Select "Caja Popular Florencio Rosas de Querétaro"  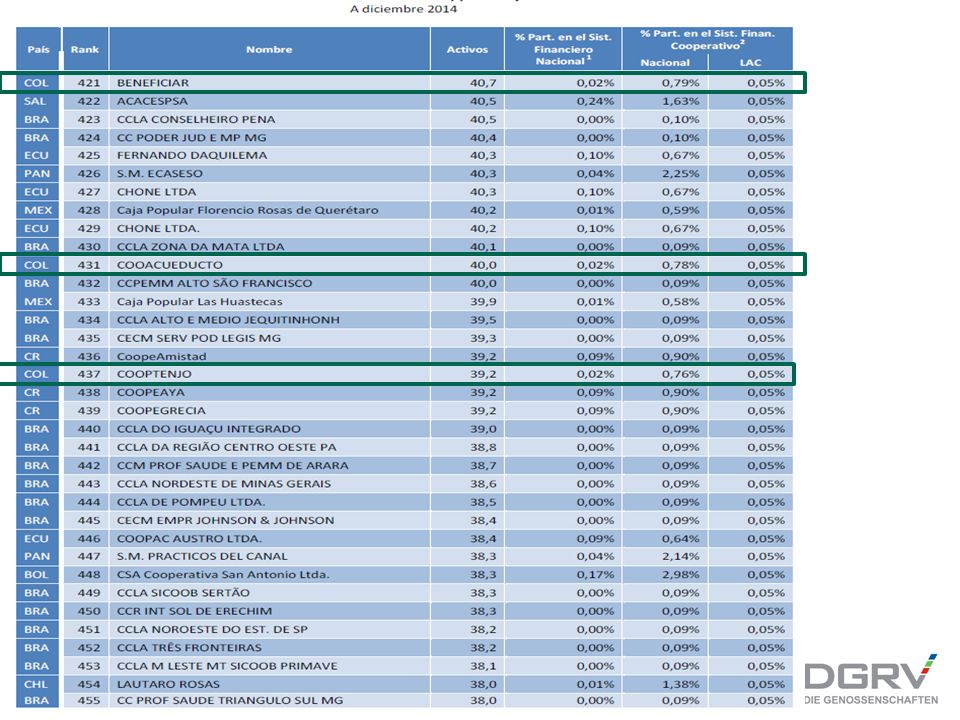pos(248,211)
